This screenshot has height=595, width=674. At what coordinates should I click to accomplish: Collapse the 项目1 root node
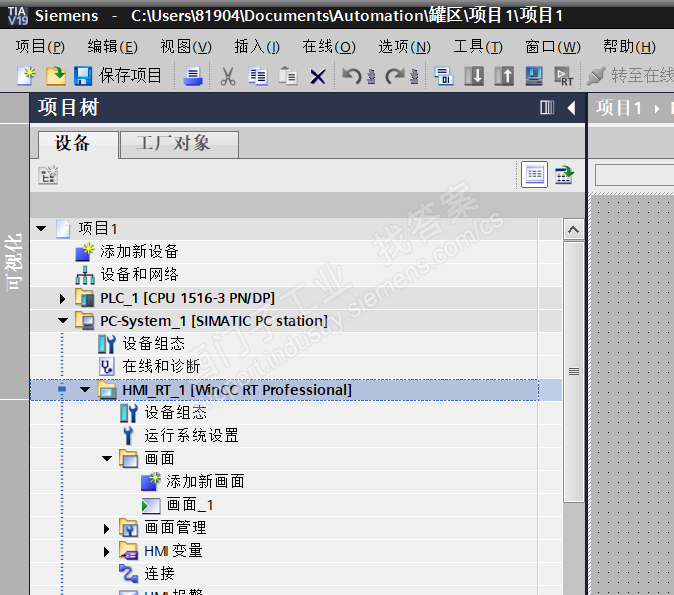click(41, 228)
